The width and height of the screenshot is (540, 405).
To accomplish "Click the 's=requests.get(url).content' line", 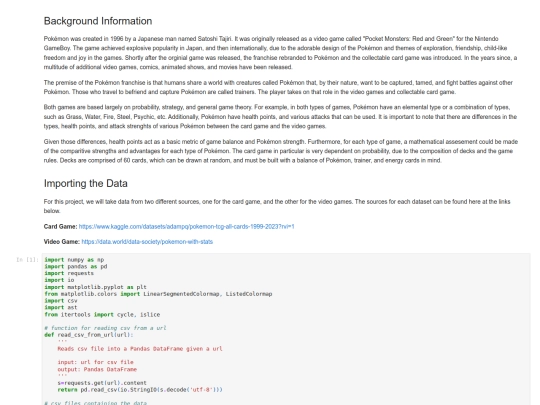I will click(x=102, y=383).
